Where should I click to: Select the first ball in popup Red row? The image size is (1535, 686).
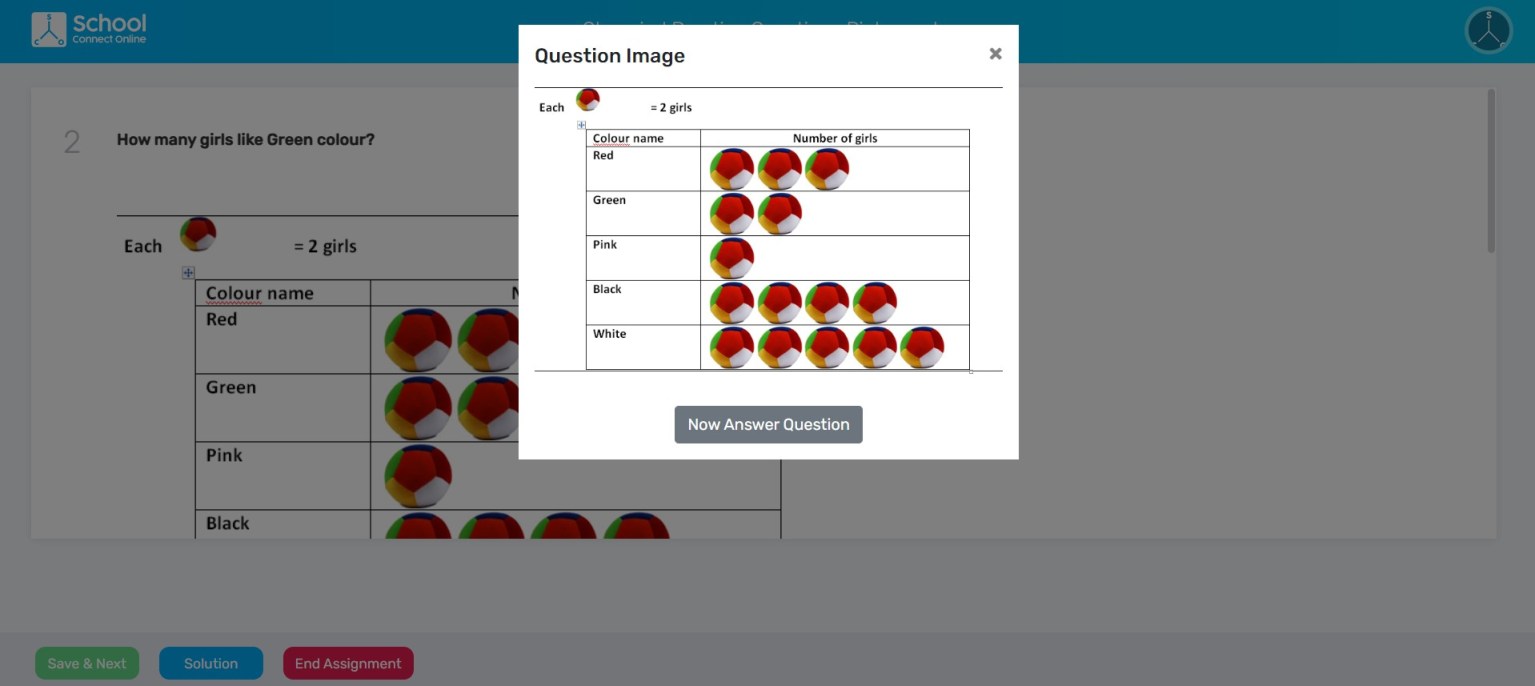point(732,169)
